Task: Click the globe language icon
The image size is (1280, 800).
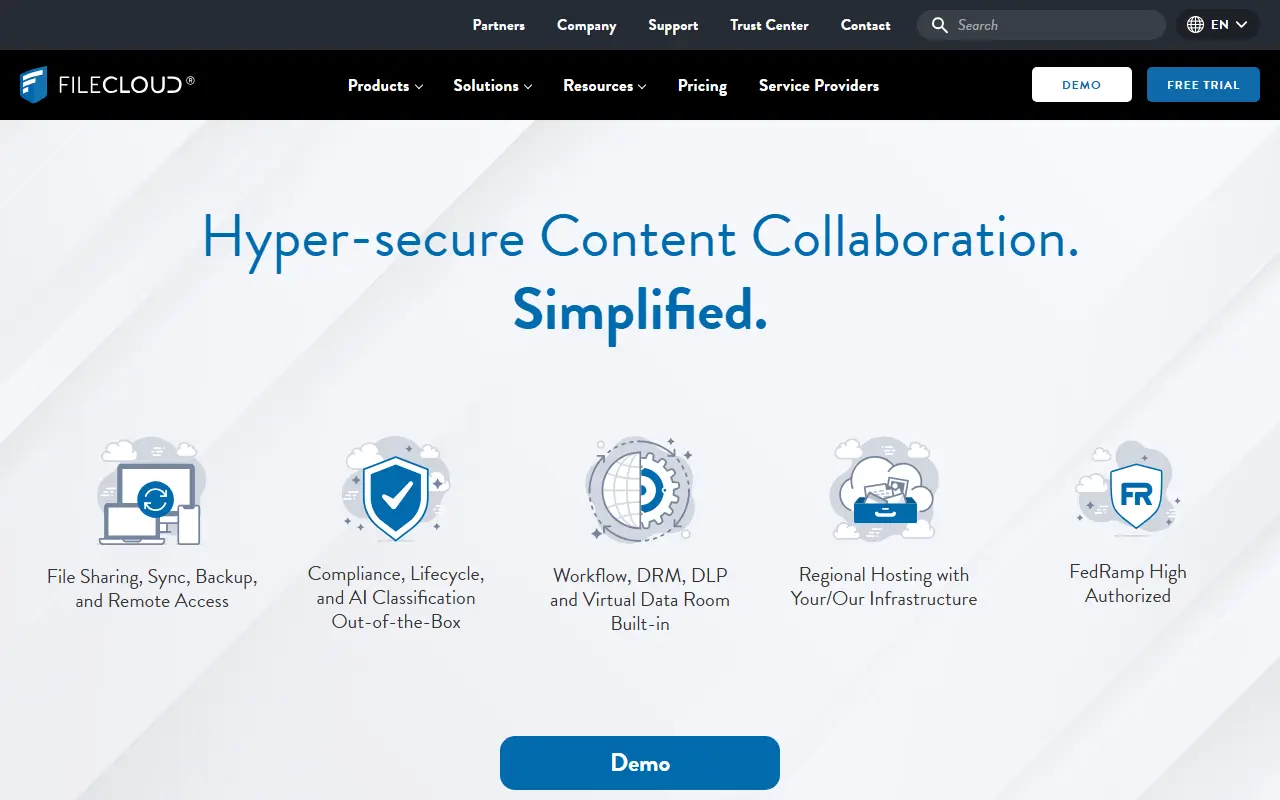Action: (x=1195, y=25)
